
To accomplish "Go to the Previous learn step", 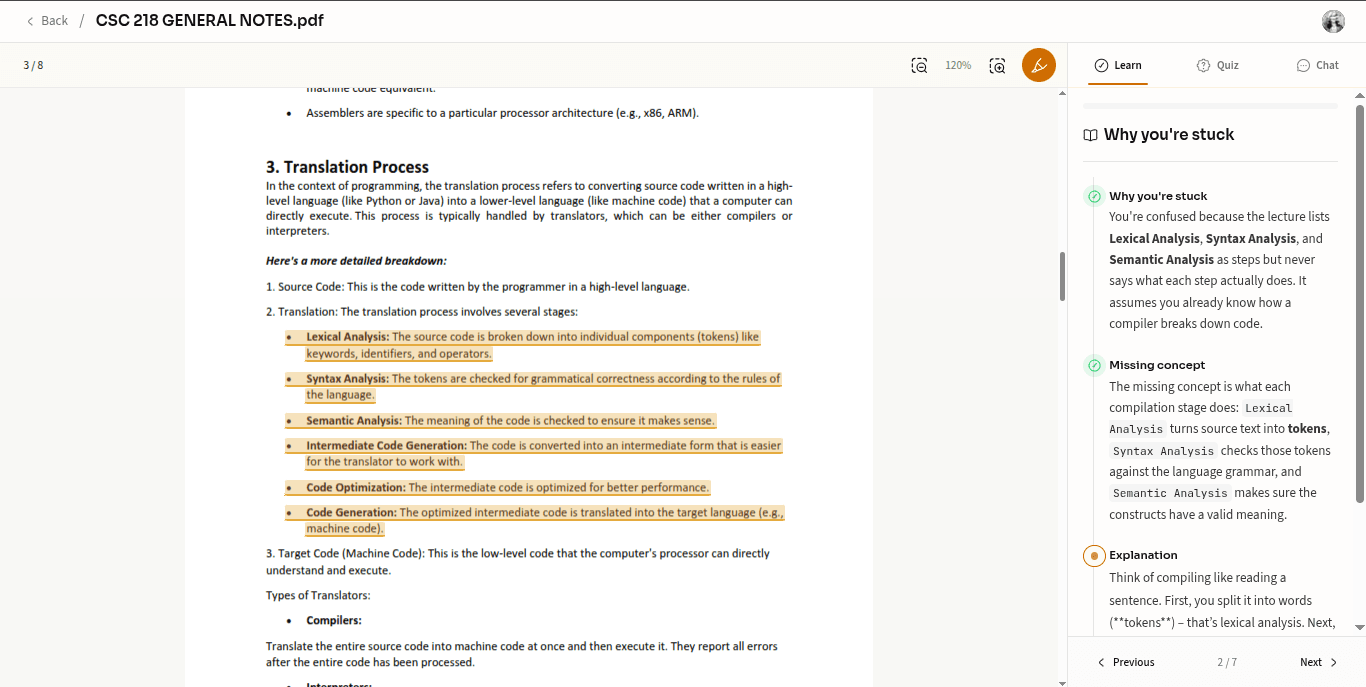I will (1126, 662).
